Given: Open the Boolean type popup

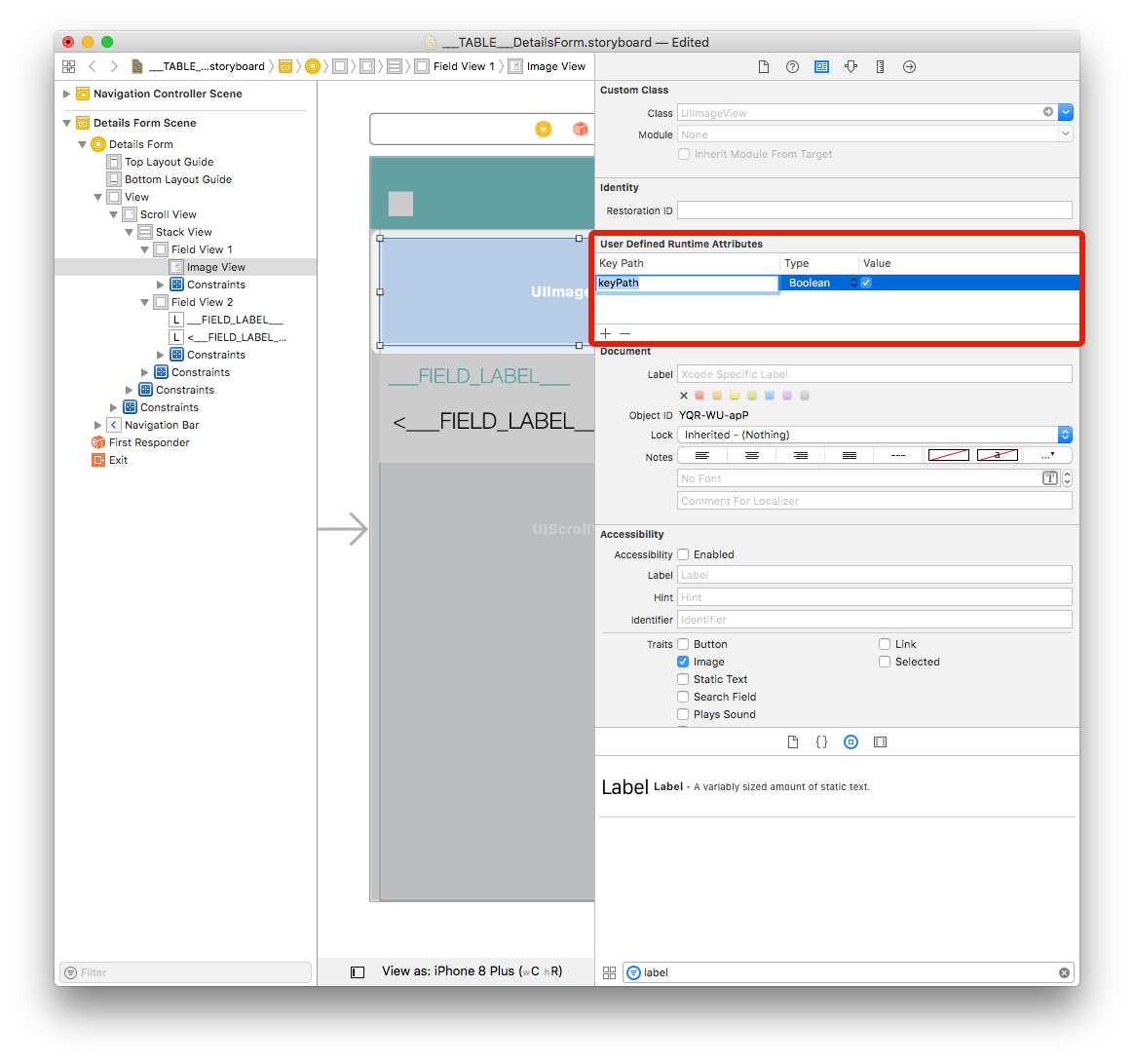Looking at the screenshot, I should coord(821,283).
